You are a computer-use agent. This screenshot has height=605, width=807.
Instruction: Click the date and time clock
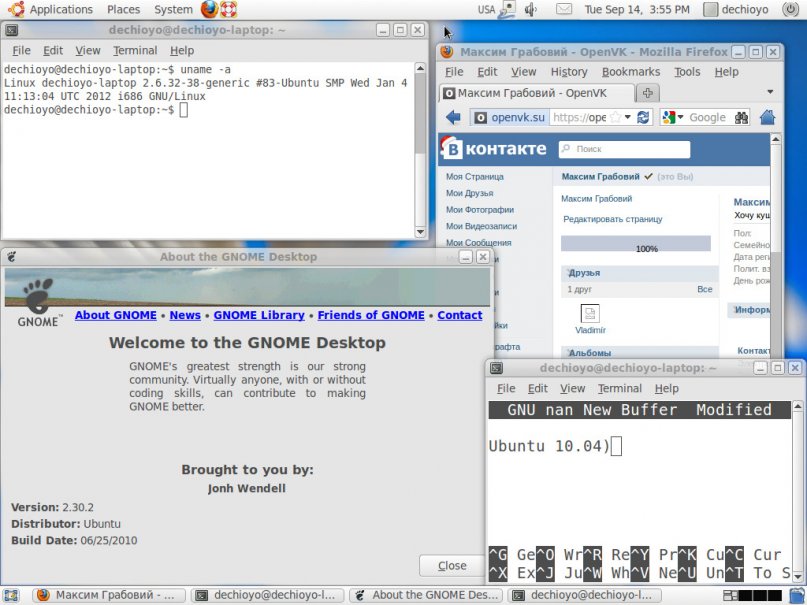pyautogui.click(x=637, y=9)
